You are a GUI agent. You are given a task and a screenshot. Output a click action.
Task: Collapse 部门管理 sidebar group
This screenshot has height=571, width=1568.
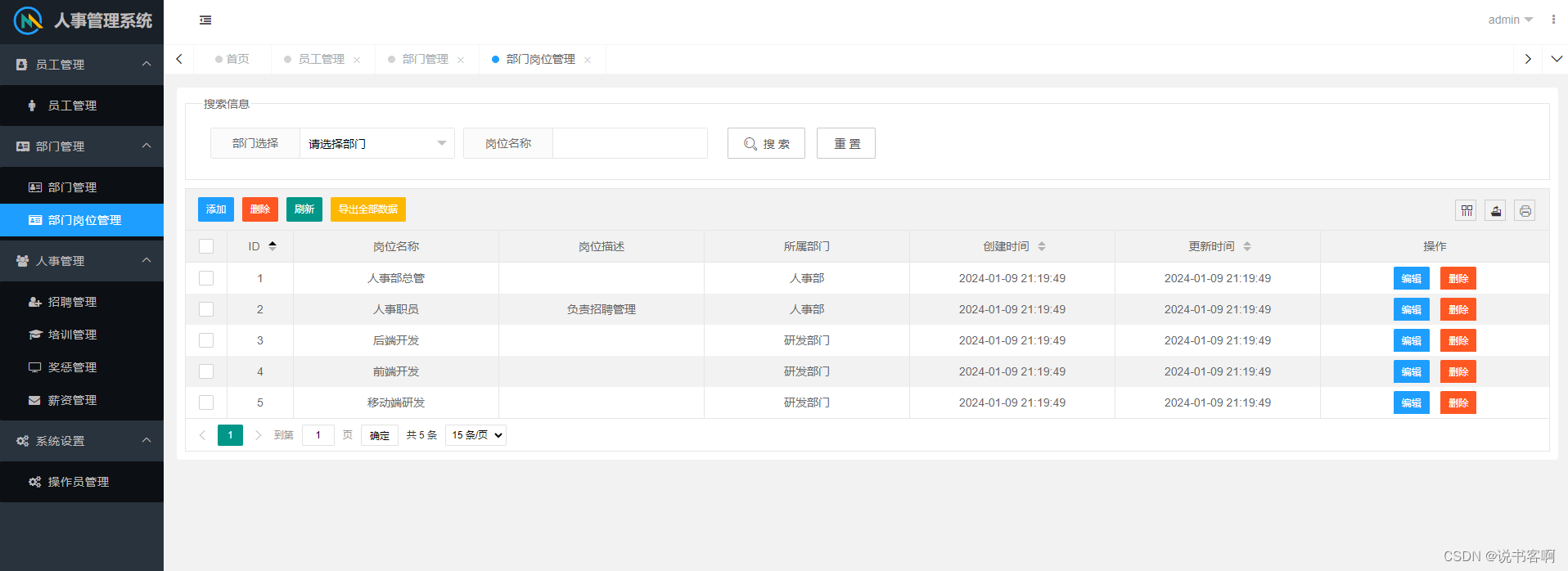82,146
